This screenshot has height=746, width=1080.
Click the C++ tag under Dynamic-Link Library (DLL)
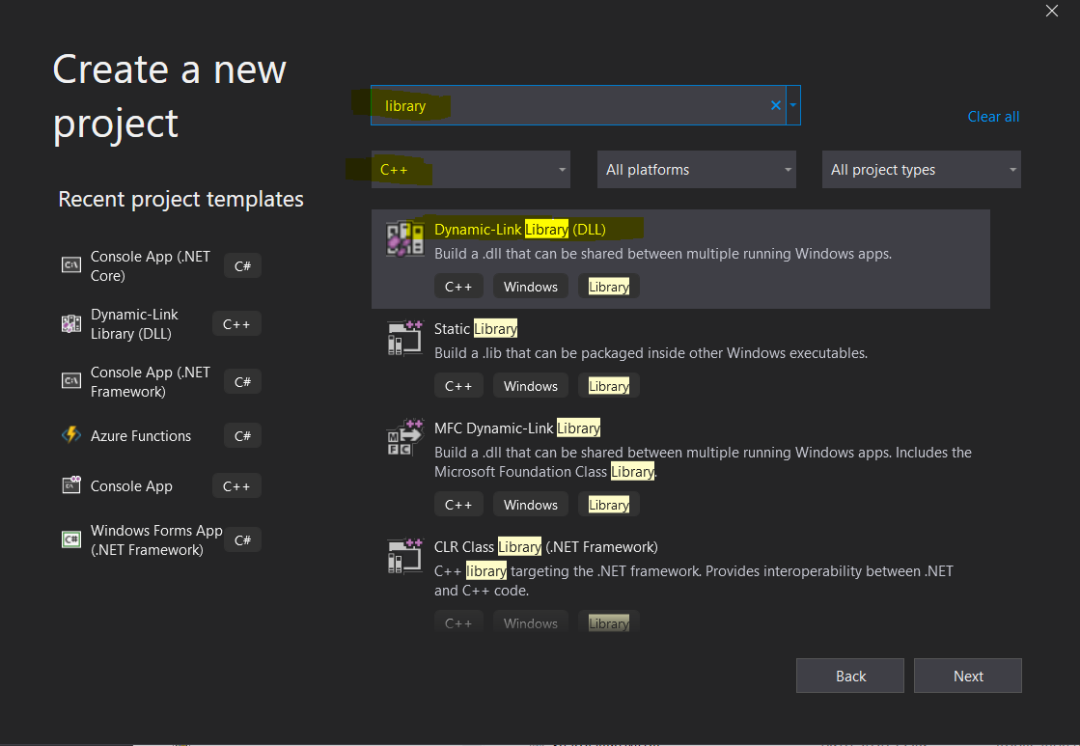pyautogui.click(x=458, y=287)
